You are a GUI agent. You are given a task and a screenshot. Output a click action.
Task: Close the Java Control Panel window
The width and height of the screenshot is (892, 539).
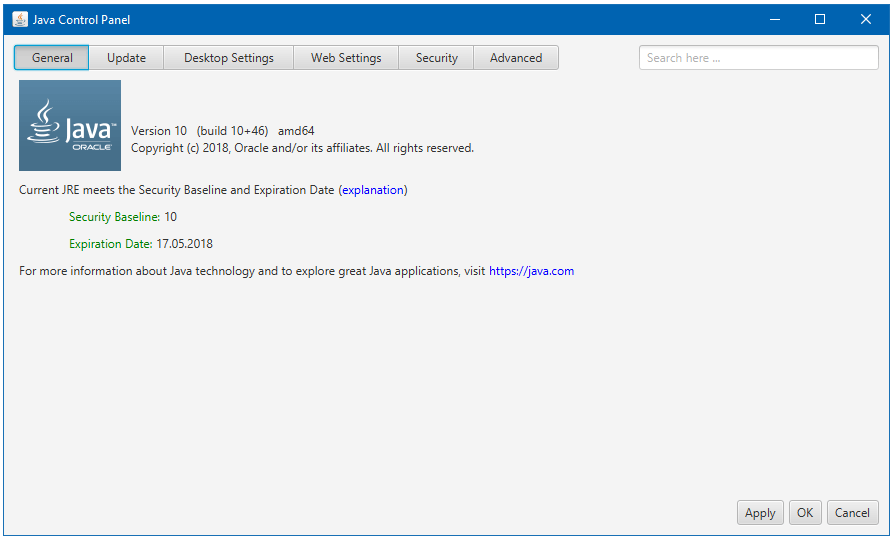click(x=866, y=19)
